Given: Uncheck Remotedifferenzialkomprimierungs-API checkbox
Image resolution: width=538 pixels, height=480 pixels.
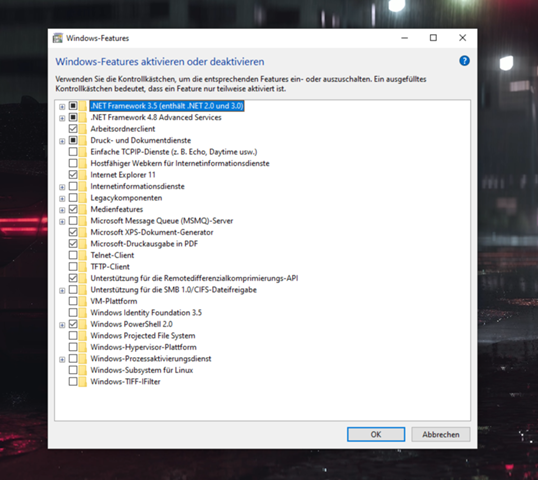Looking at the screenshot, I should [73, 278].
